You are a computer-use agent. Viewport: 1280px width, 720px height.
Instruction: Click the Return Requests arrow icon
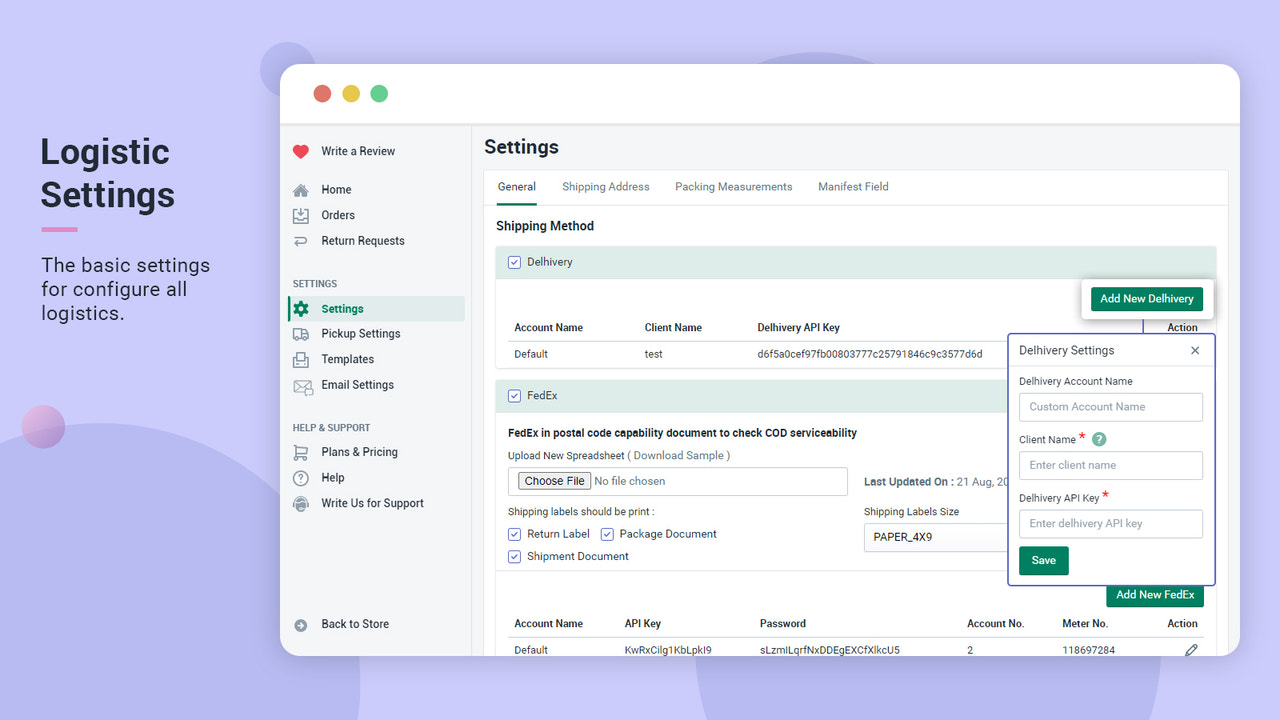pyautogui.click(x=301, y=240)
